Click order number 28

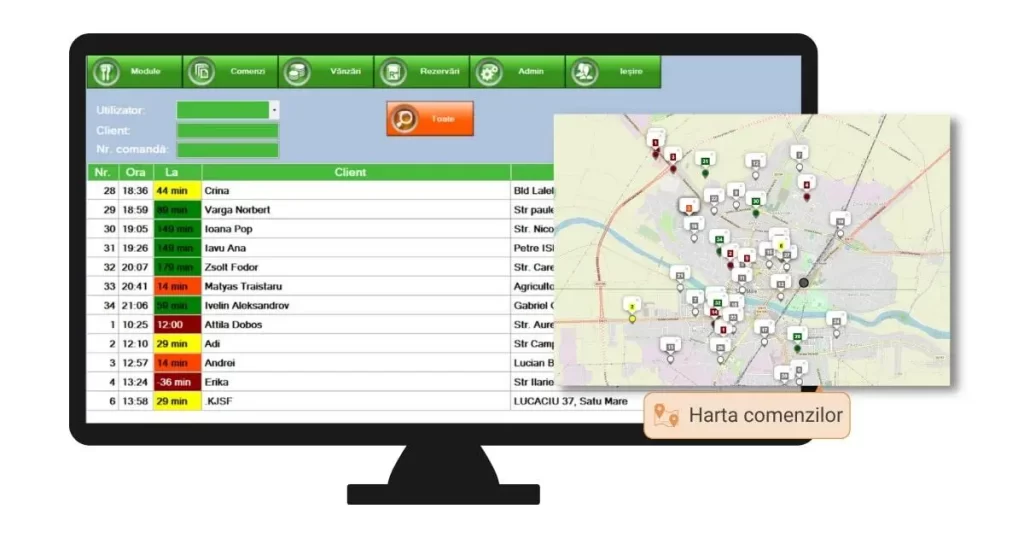(109, 191)
